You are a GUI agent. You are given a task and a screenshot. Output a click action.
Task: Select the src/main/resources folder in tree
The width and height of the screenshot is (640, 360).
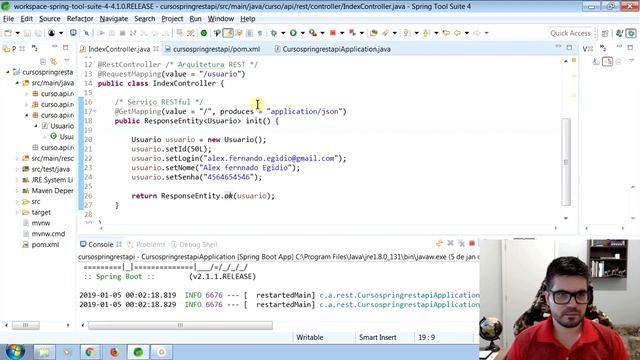pyautogui.click(x=52, y=158)
